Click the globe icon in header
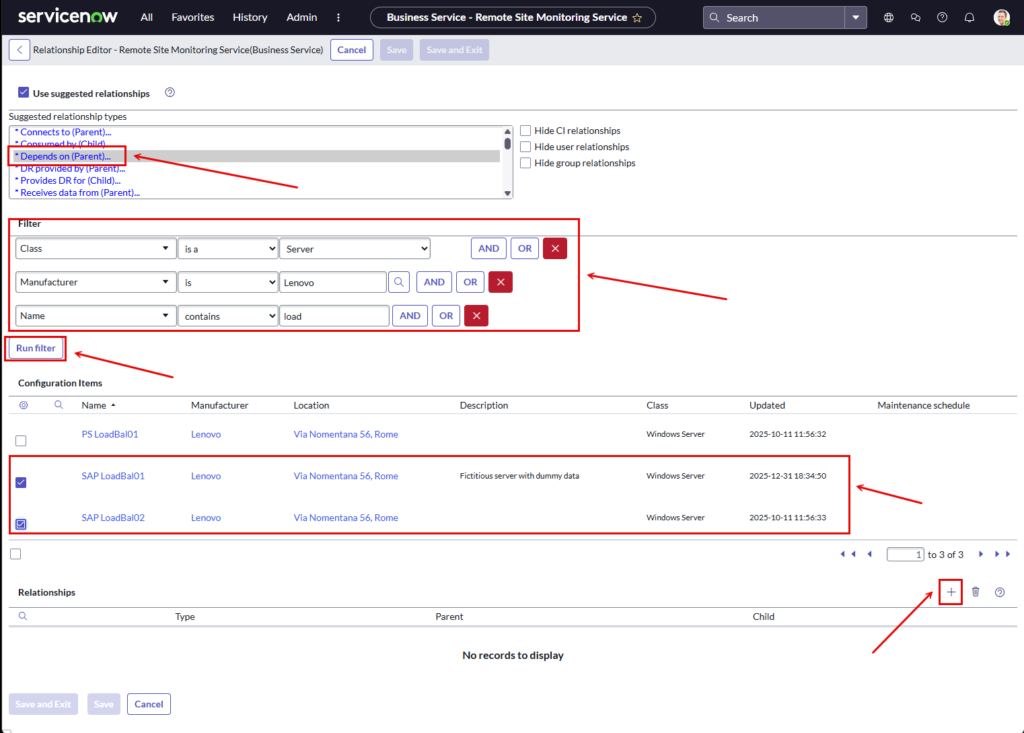Image resolution: width=1024 pixels, height=733 pixels. tap(889, 18)
